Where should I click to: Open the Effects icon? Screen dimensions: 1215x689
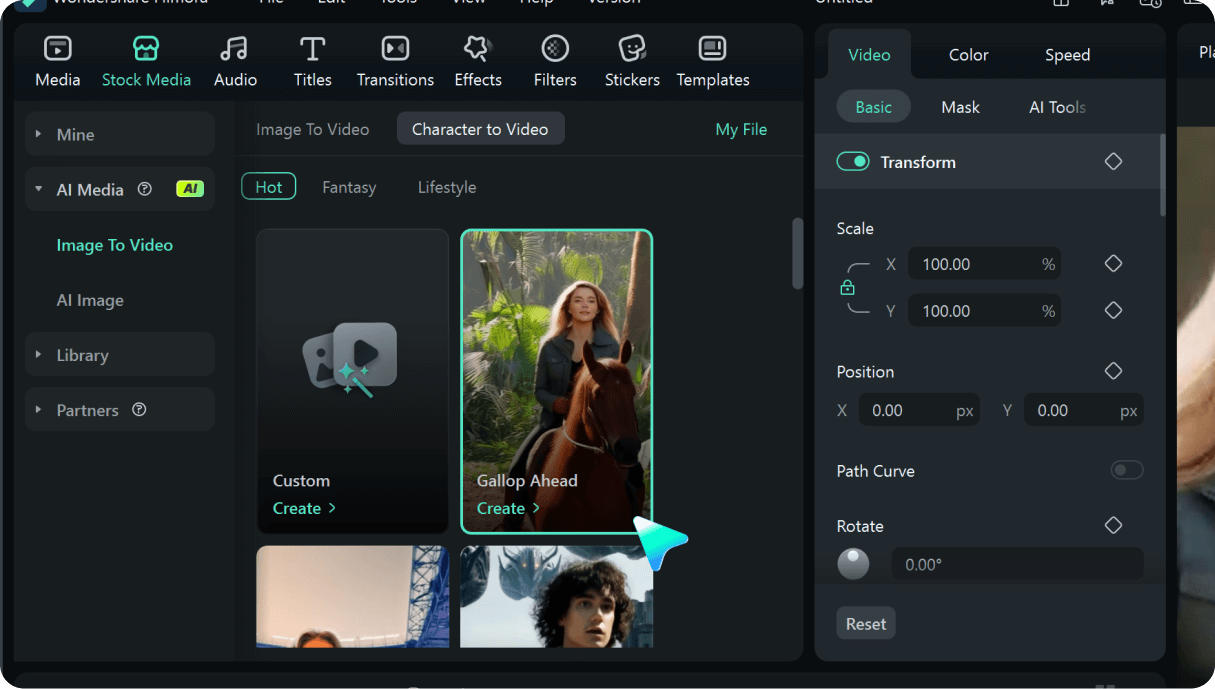pos(478,48)
